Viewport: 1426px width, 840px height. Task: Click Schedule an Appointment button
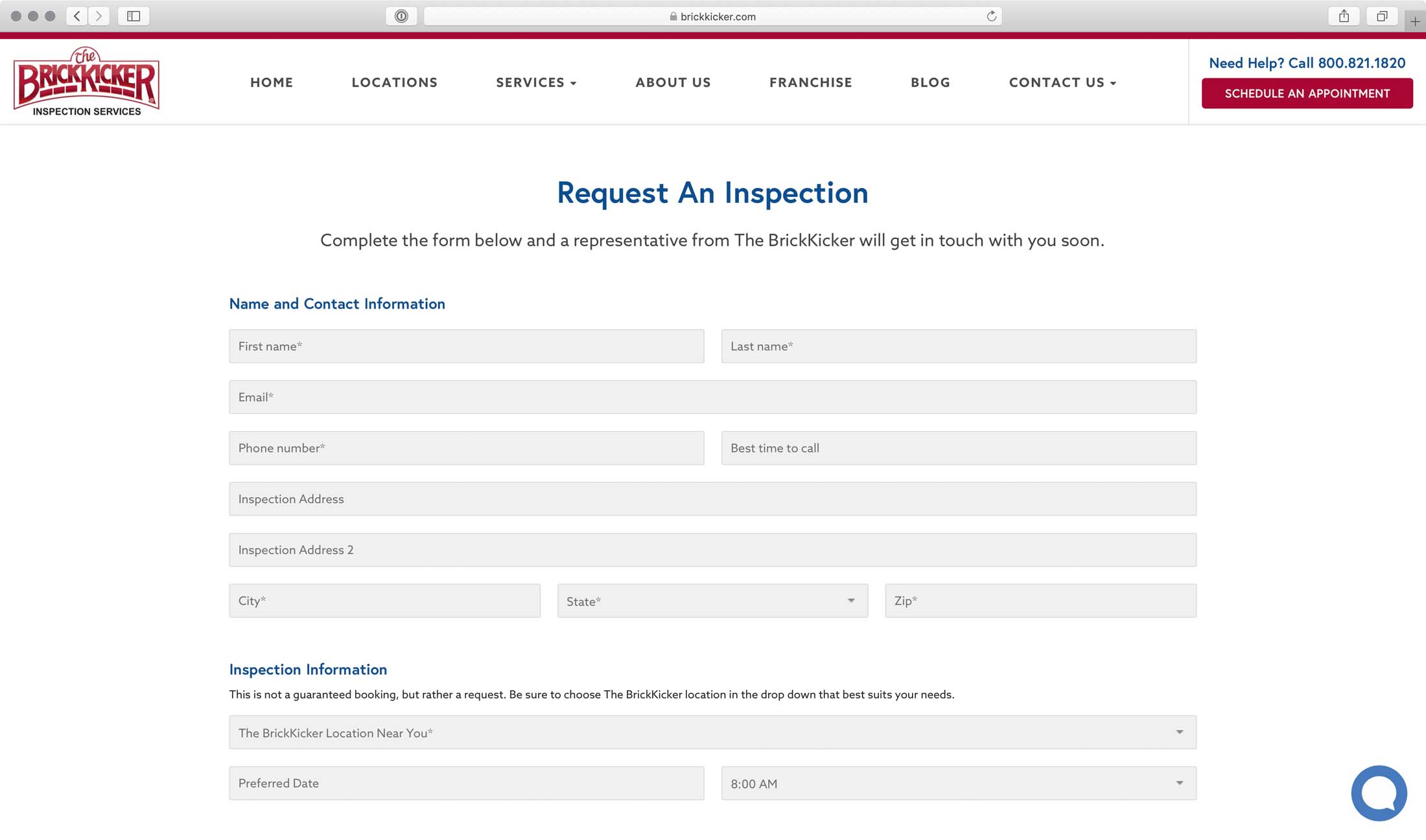click(1307, 93)
